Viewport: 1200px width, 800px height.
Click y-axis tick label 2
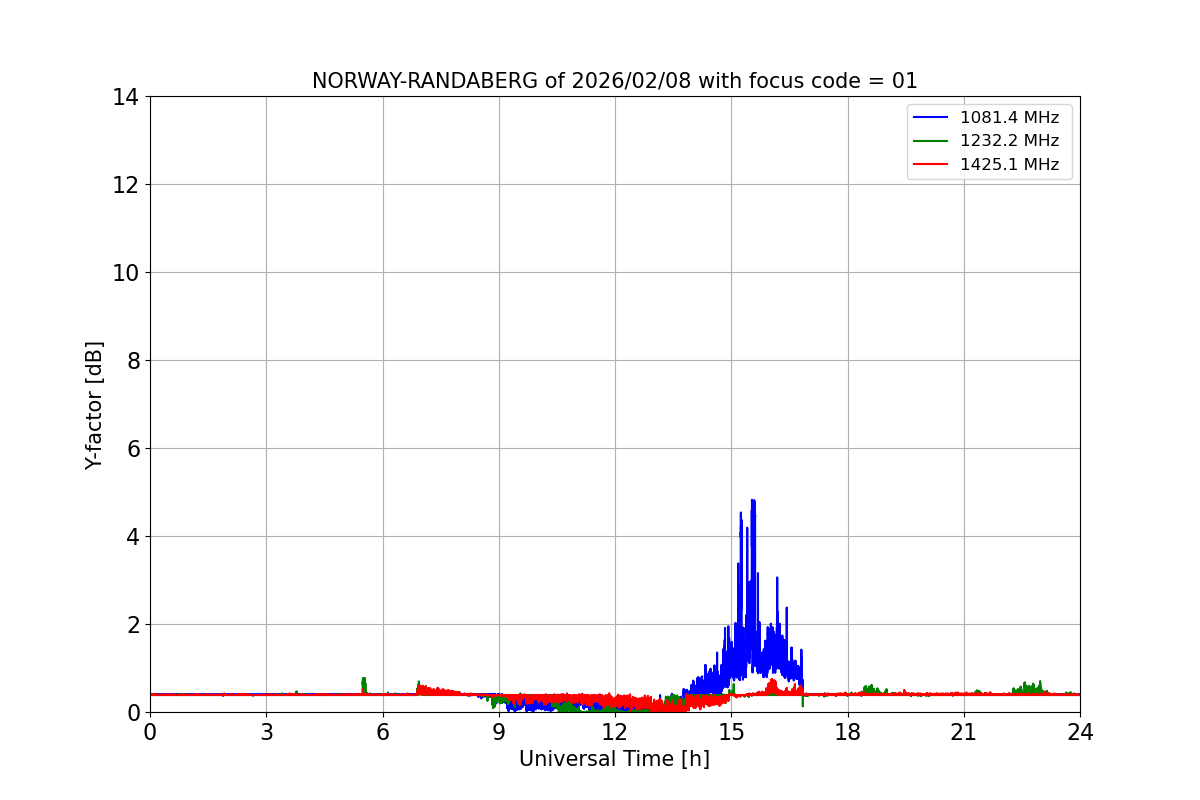click(x=132, y=625)
